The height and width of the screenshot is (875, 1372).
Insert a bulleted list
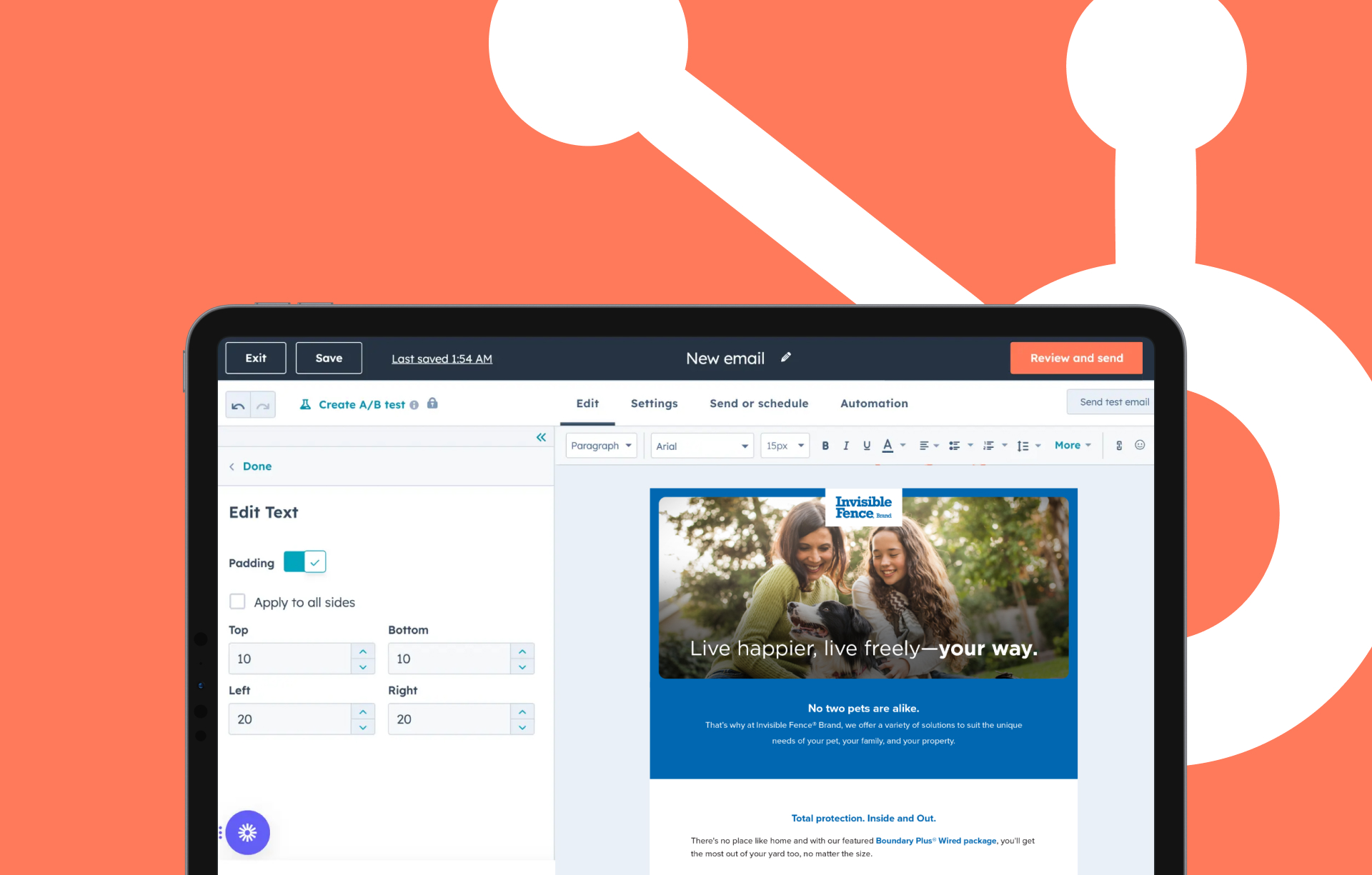(954, 446)
